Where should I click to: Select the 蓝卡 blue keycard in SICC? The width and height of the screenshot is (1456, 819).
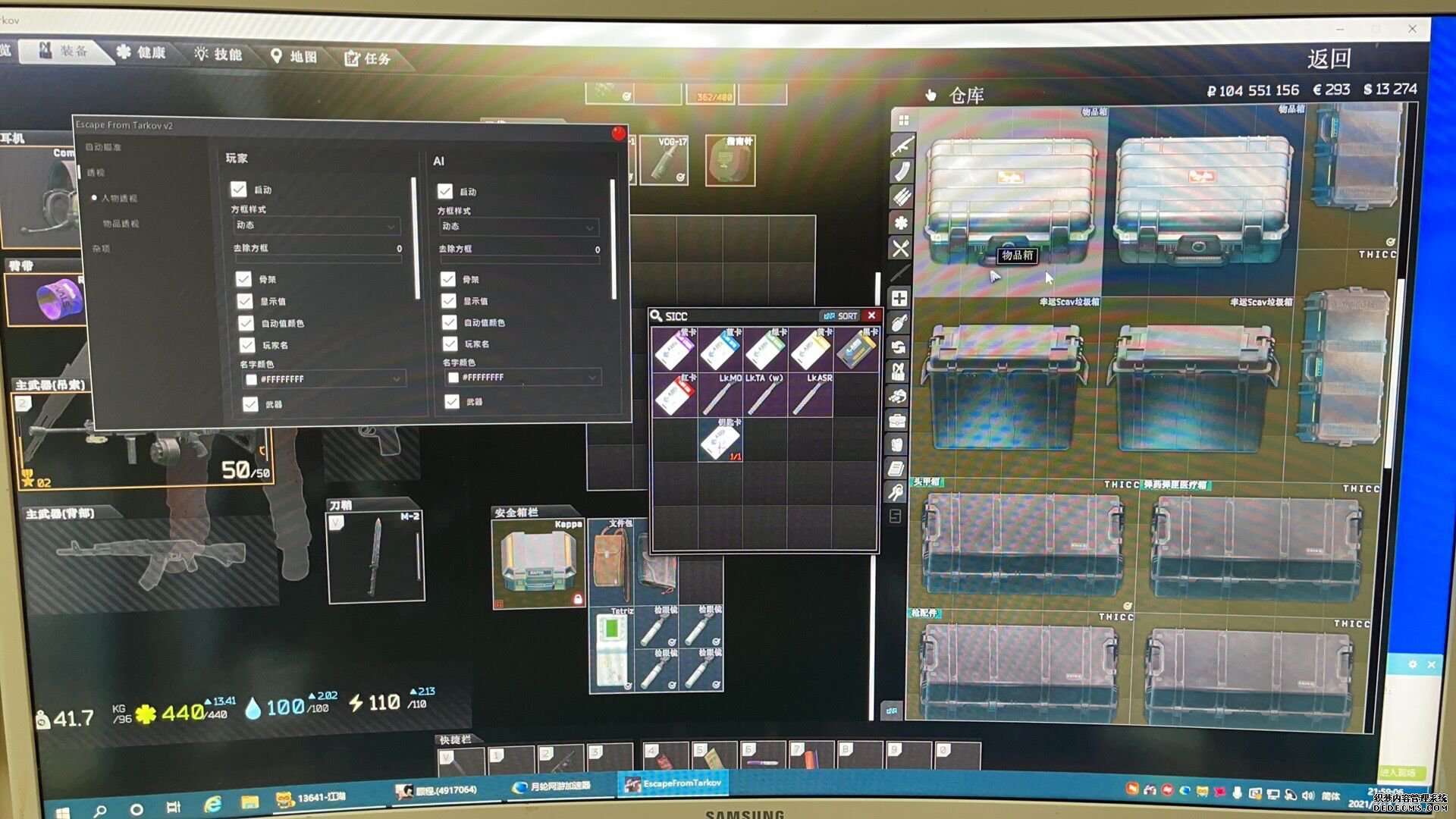720,350
